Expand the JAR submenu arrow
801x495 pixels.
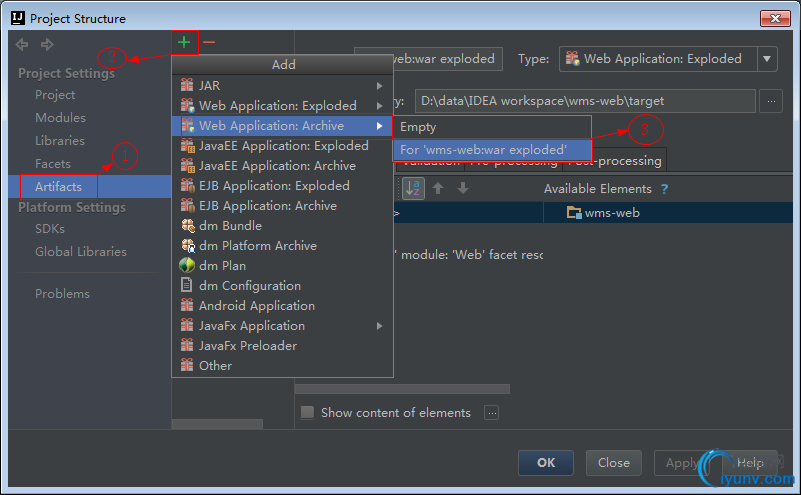tap(380, 85)
